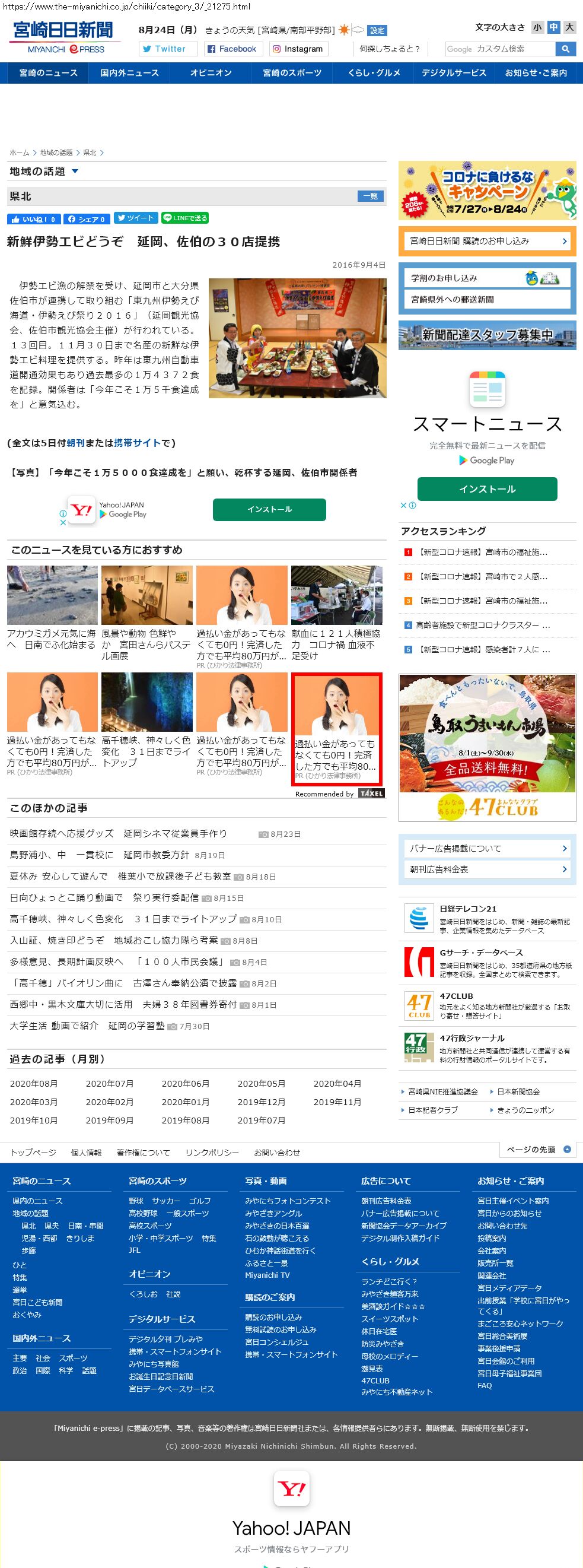Click the weather 設定 button
Viewport: 583px width, 1568px height.
[377, 30]
